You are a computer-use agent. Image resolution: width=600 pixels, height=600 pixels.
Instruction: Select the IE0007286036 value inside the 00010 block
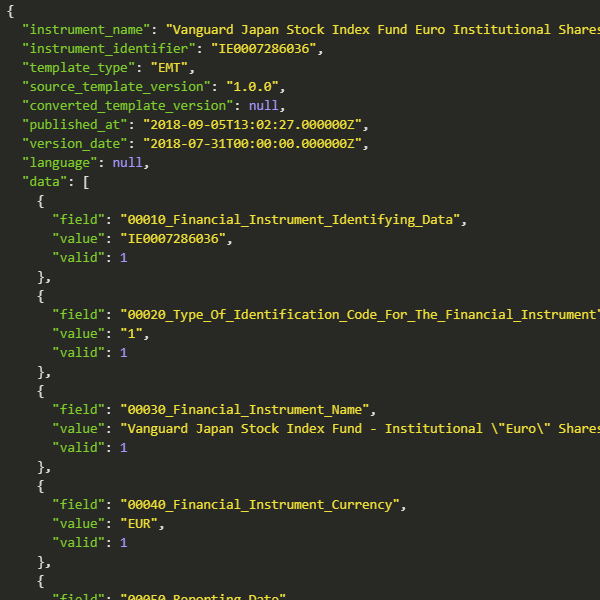(173, 239)
